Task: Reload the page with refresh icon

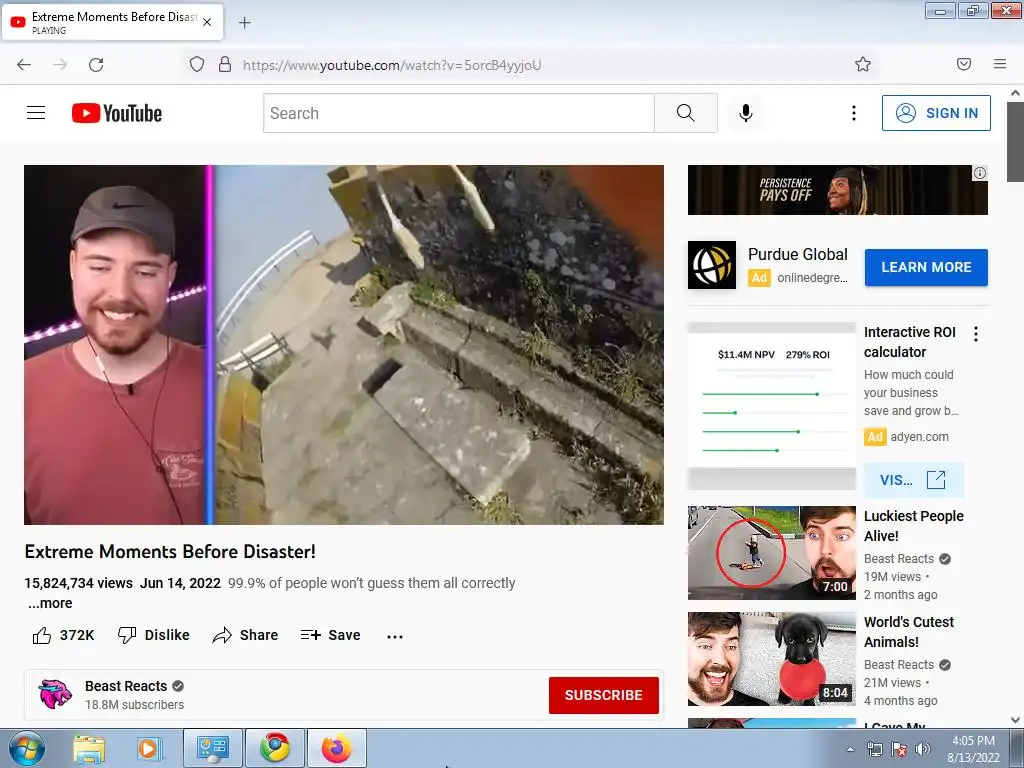Action: pos(96,65)
